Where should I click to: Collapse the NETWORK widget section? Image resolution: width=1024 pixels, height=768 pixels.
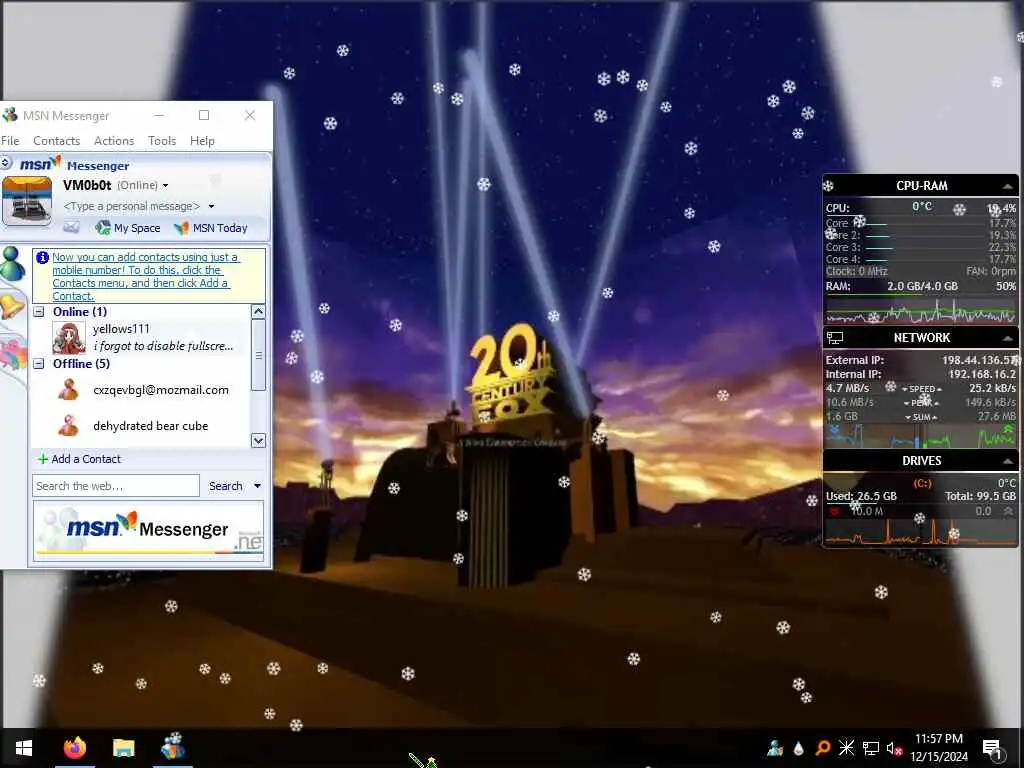point(1008,338)
